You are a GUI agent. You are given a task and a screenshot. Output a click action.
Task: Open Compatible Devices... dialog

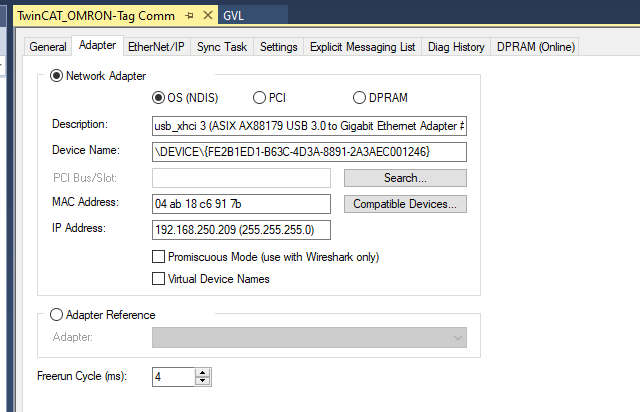point(405,204)
